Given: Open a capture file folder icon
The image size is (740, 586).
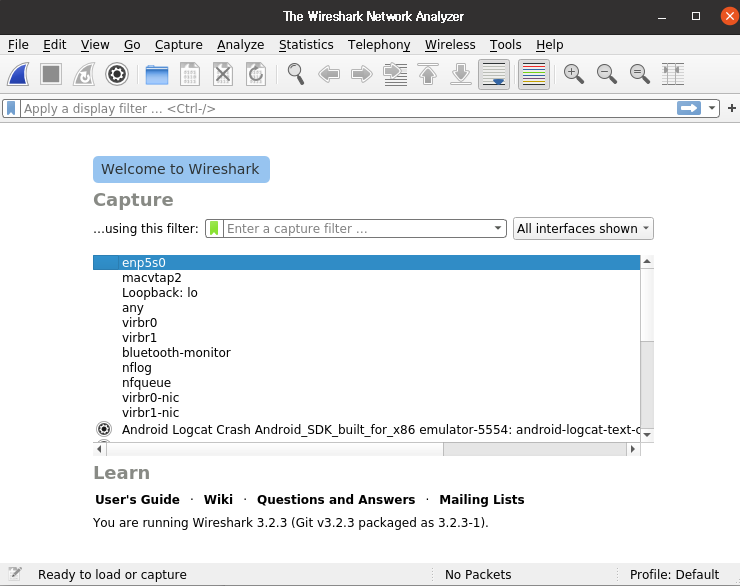Looking at the screenshot, I should pyautogui.click(x=157, y=74).
